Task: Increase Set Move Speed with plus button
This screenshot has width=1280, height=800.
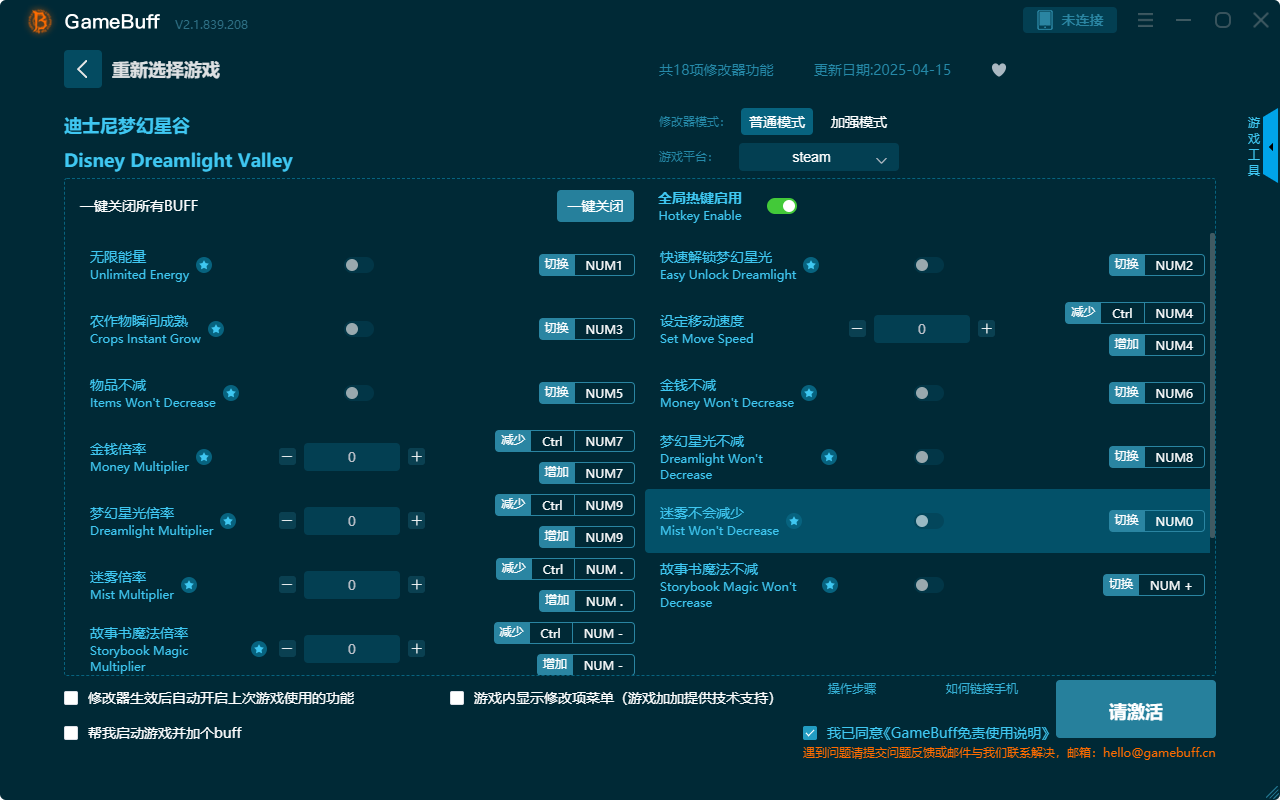Action: [987, 329]
